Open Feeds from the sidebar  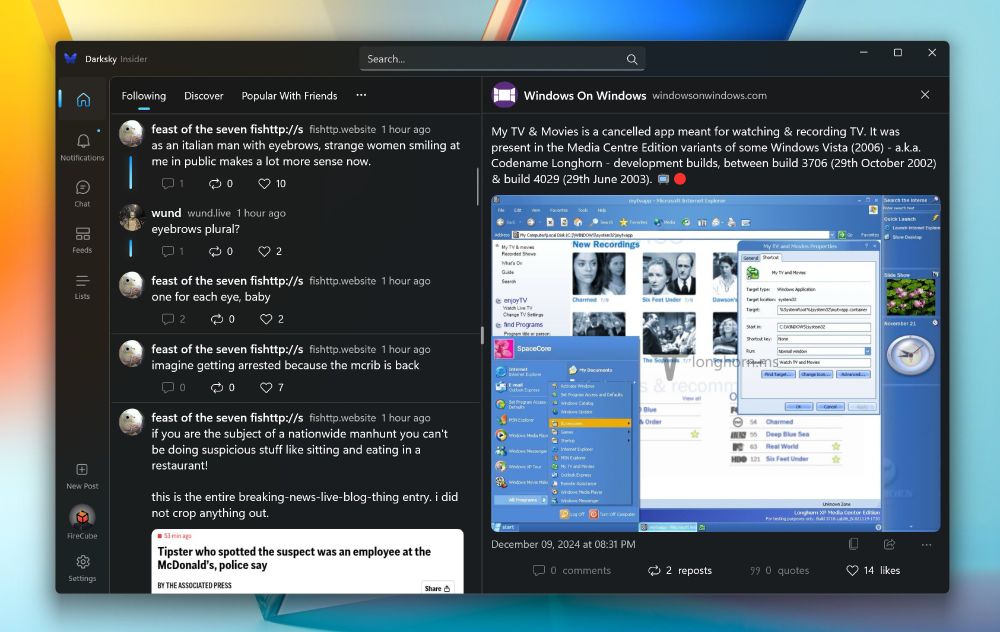tap(82, 240)
